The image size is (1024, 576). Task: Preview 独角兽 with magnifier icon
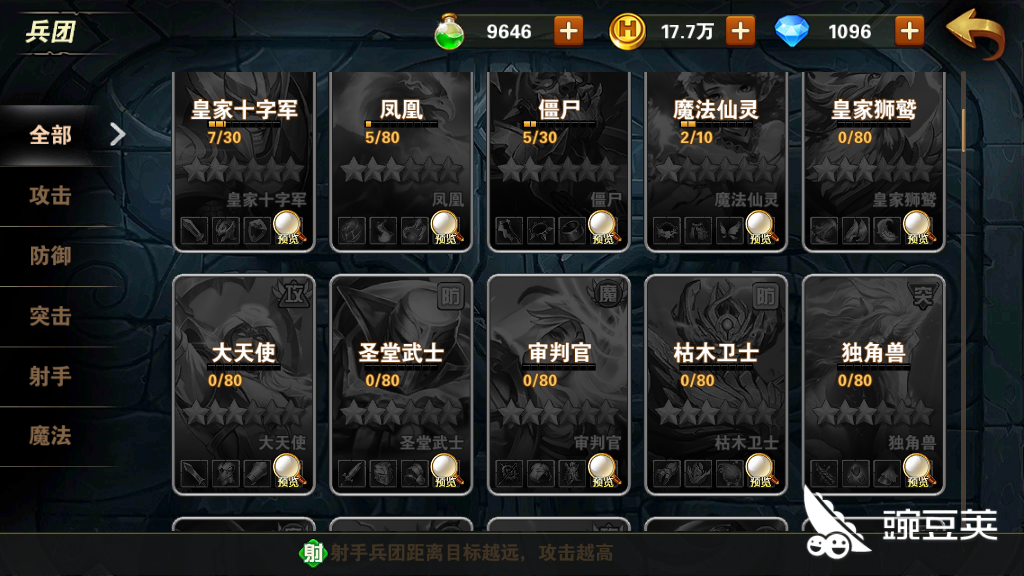918,471
